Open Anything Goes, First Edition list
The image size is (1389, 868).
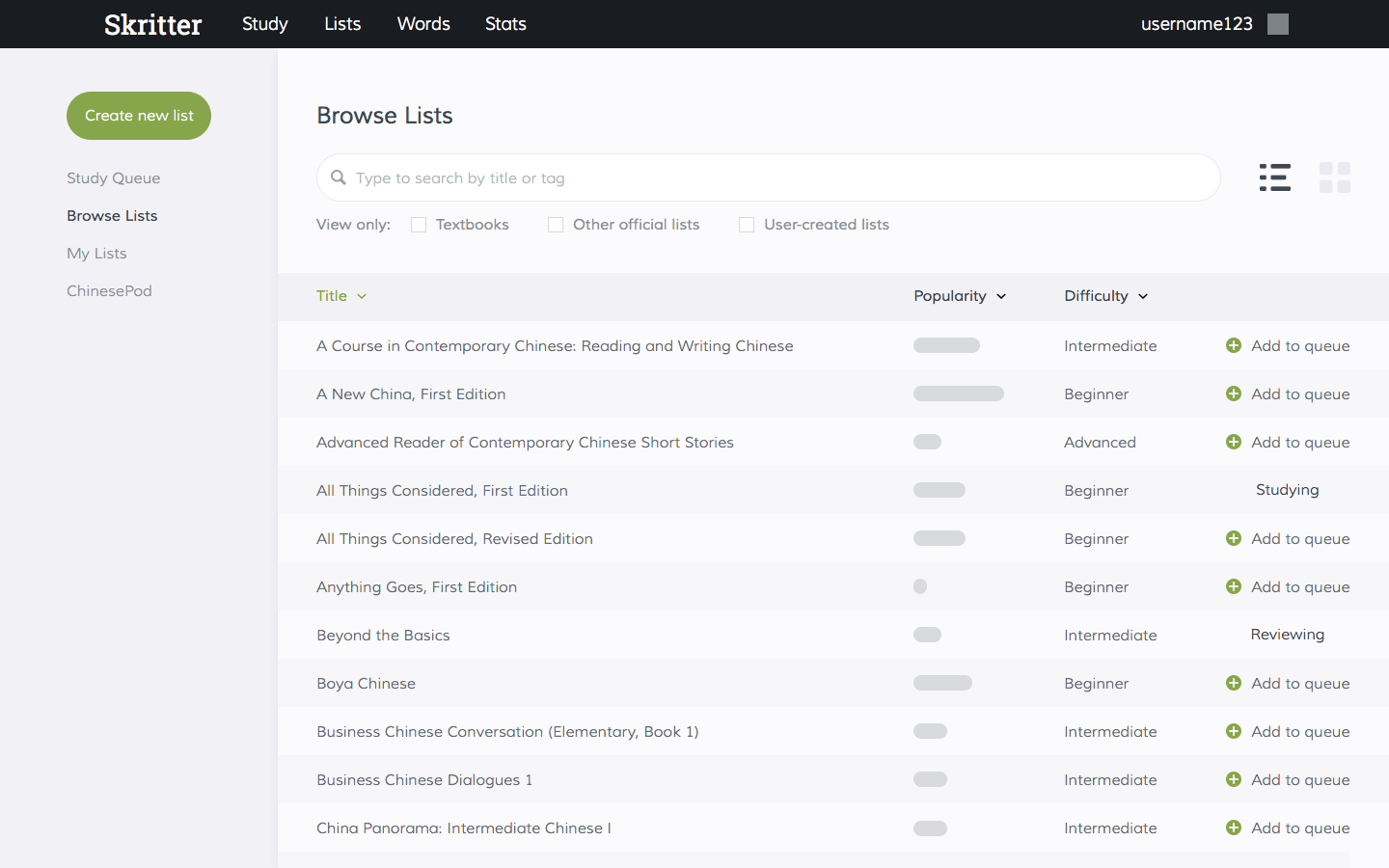tap(417, 586)
